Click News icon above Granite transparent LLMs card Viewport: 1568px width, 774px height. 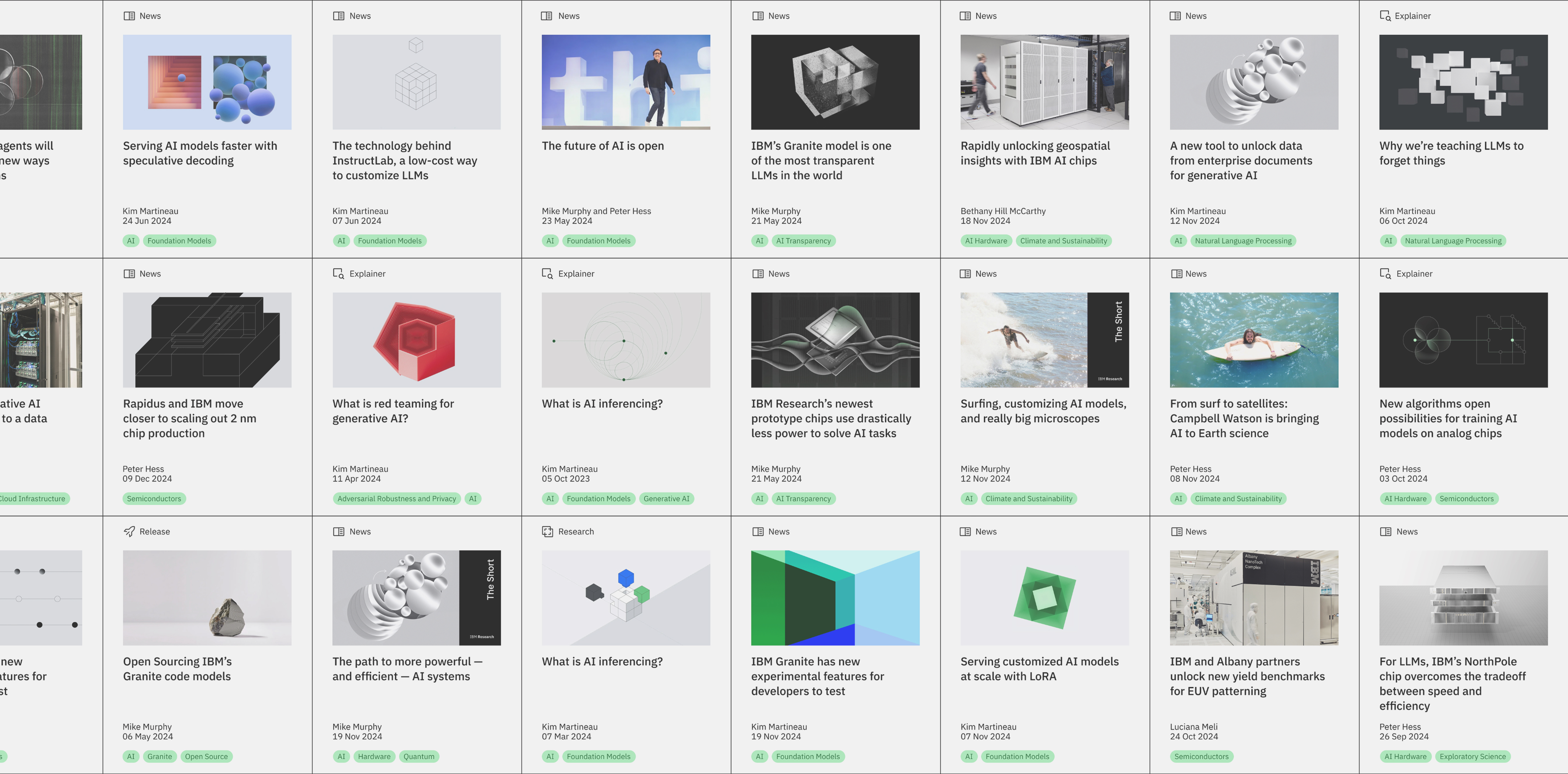point(758,16)
